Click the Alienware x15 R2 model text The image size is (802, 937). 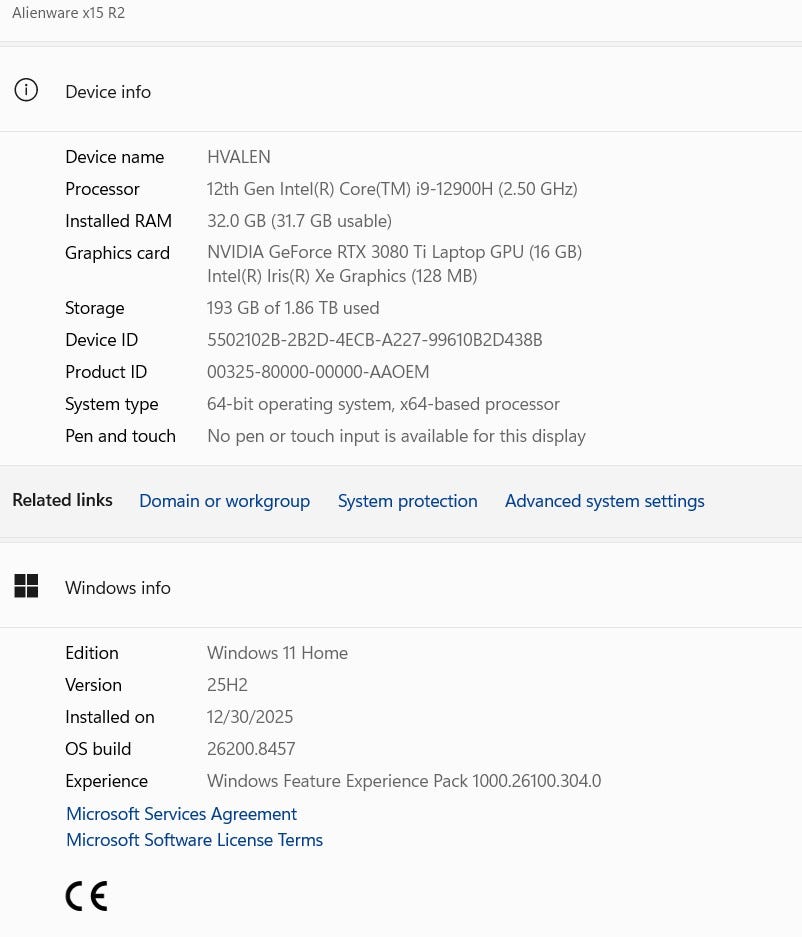(68, 13)
